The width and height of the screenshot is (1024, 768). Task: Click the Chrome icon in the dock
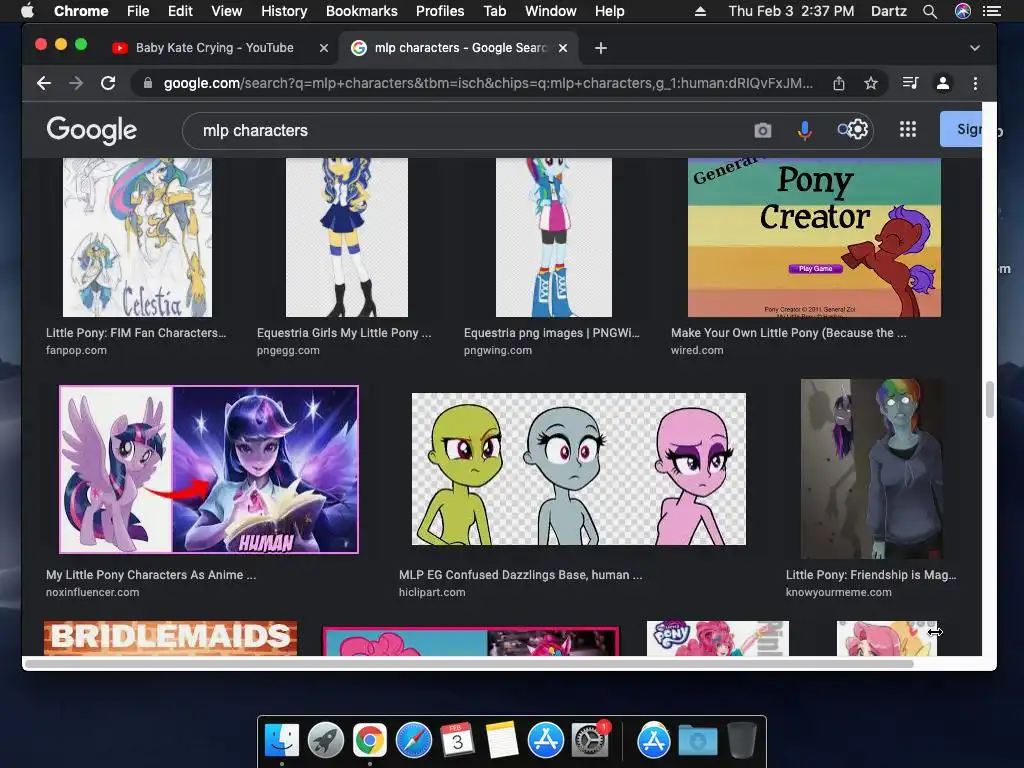tap(370, 740)
